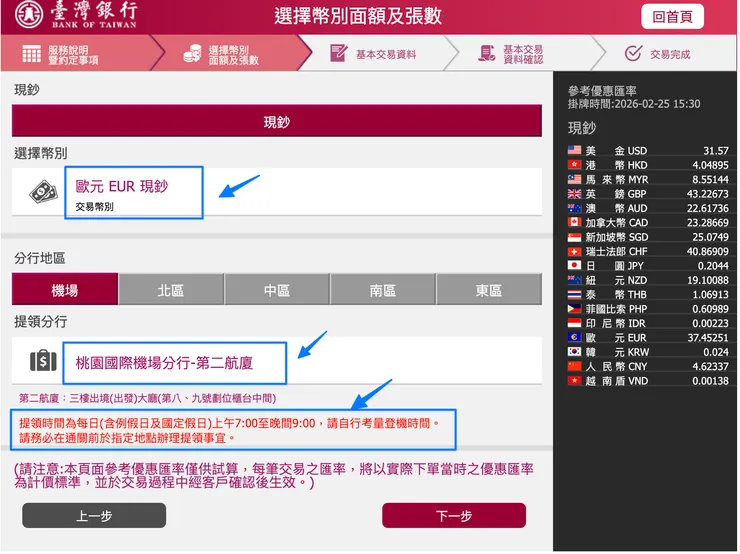The height and width of the screenshot is (554, 740).
Task: Click the document confirmation icon
Action: click(x=487, y=53)
